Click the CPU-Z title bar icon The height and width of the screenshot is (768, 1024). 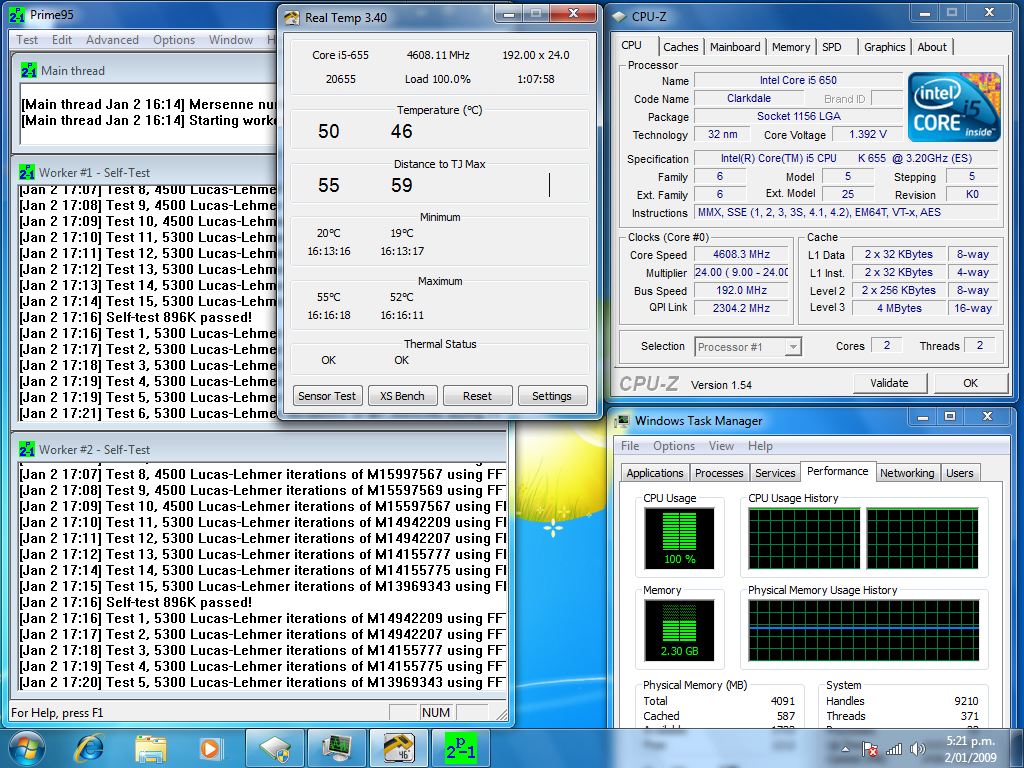[618, 17]
